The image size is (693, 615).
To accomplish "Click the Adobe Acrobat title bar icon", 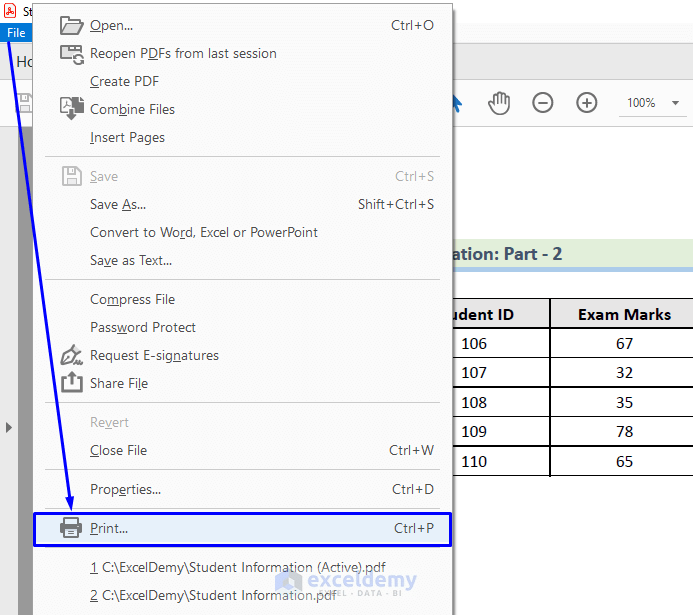I will tap(10, 11).
